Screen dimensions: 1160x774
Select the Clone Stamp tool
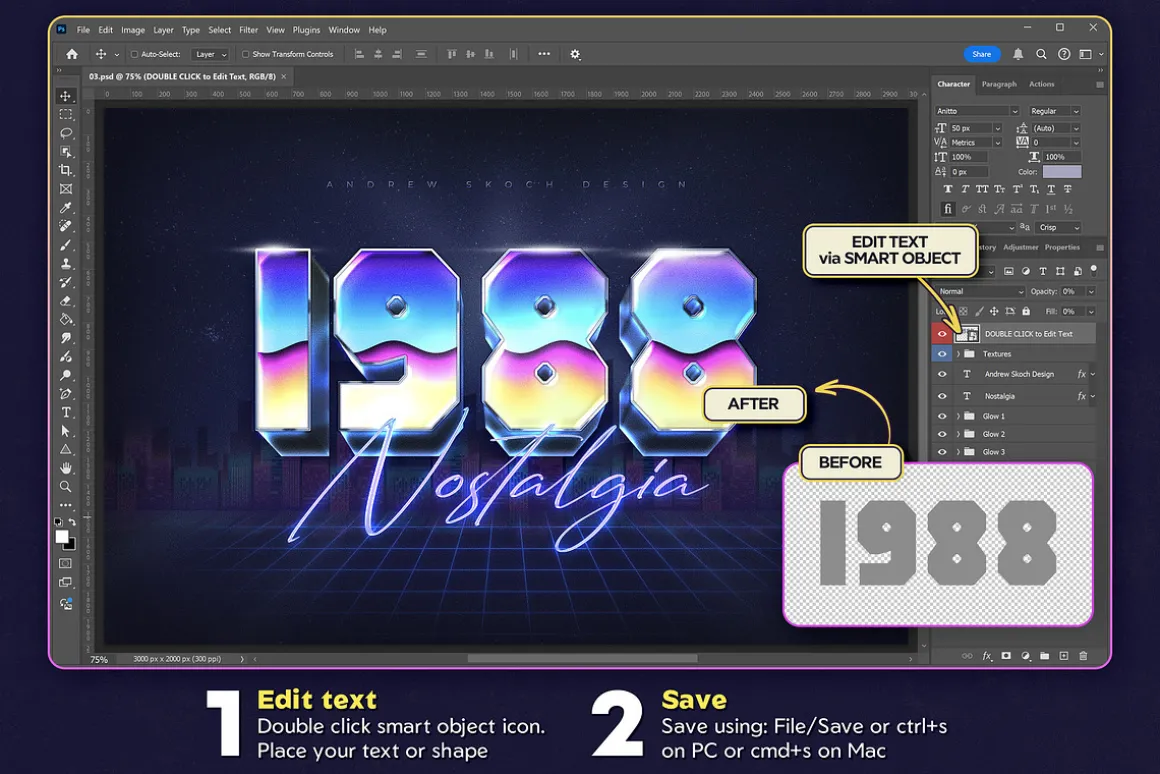pos(66,263)
